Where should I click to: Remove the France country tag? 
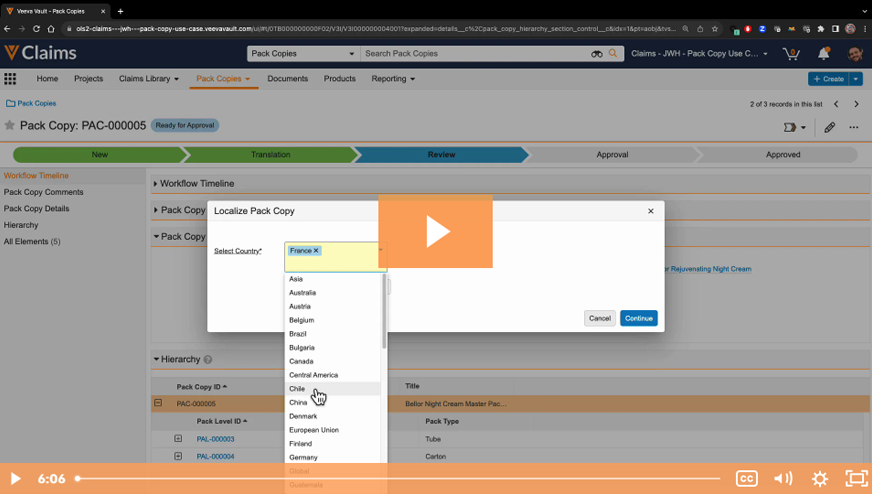pos(316,251)
